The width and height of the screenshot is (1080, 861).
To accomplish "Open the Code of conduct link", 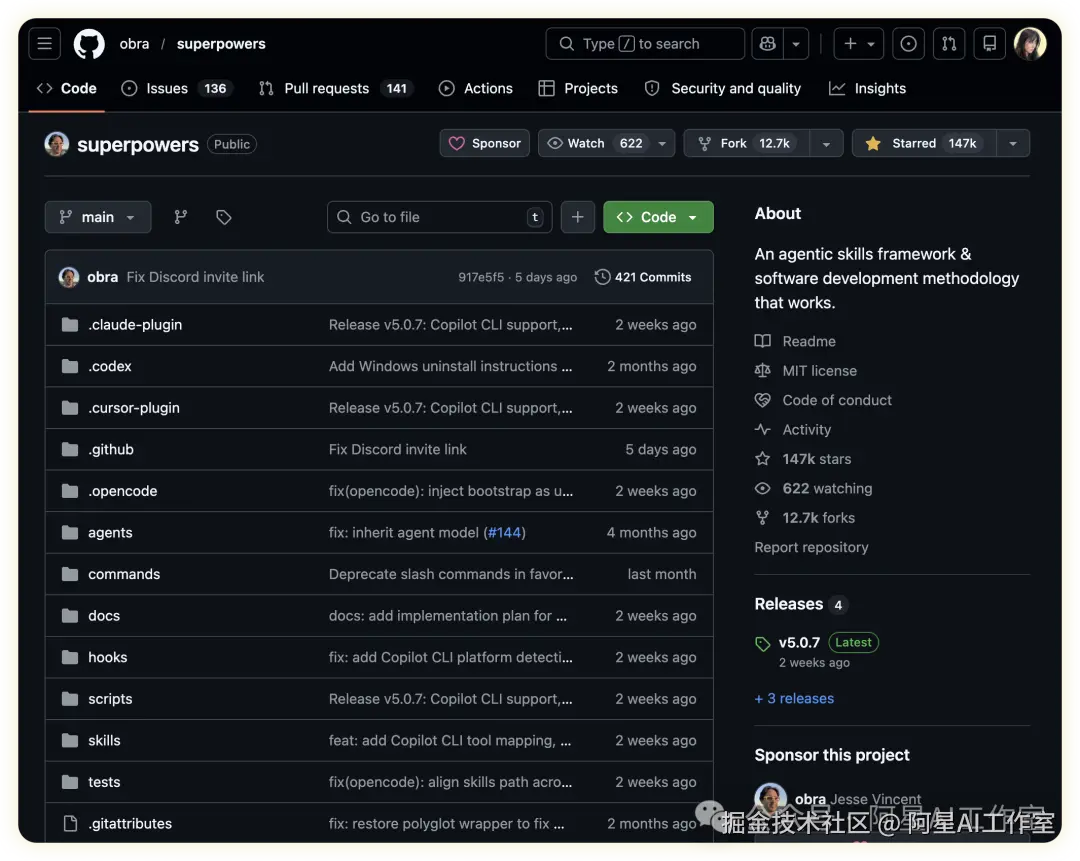I will (822, 400).
